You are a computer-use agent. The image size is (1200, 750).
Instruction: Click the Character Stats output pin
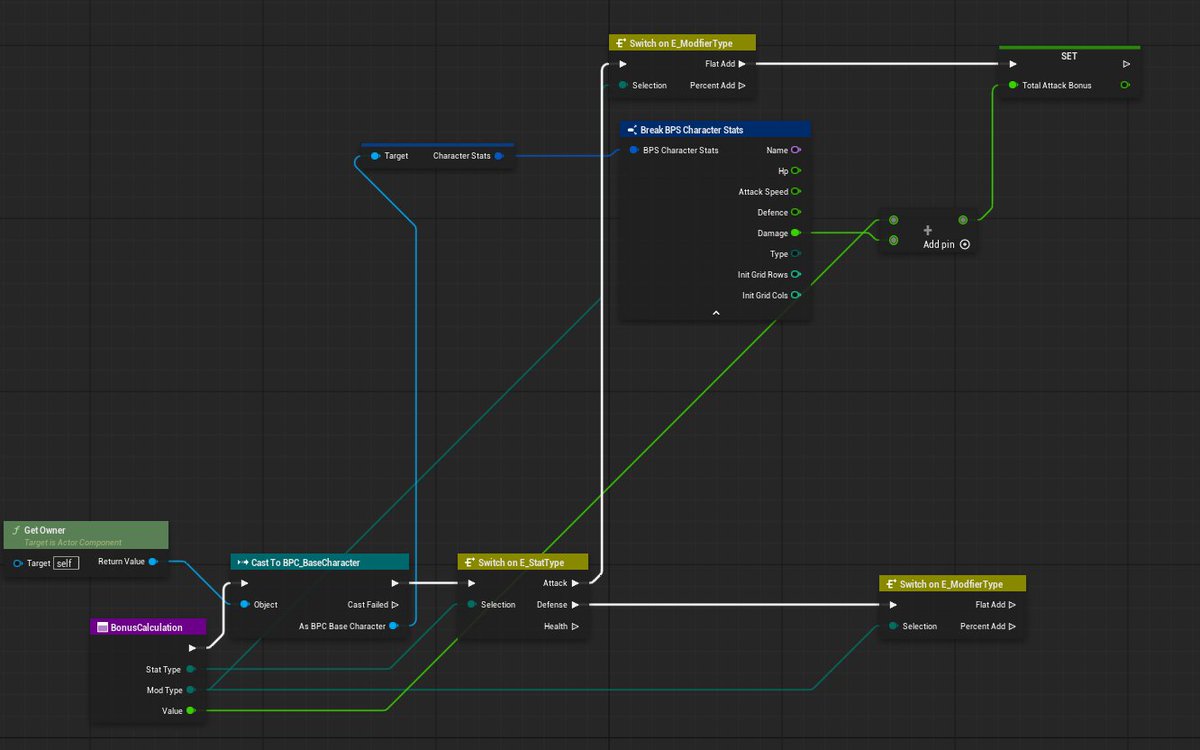[498, 156]
